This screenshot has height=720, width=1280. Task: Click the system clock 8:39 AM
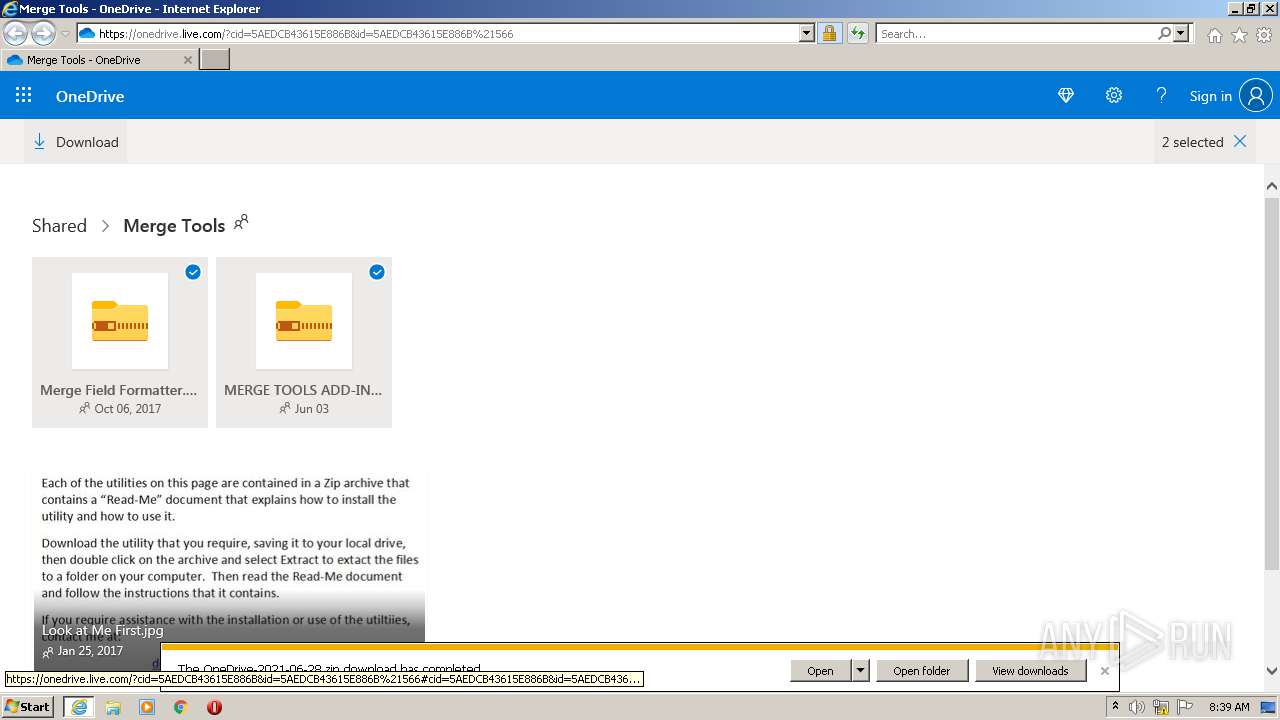[x=1229, y=706]
